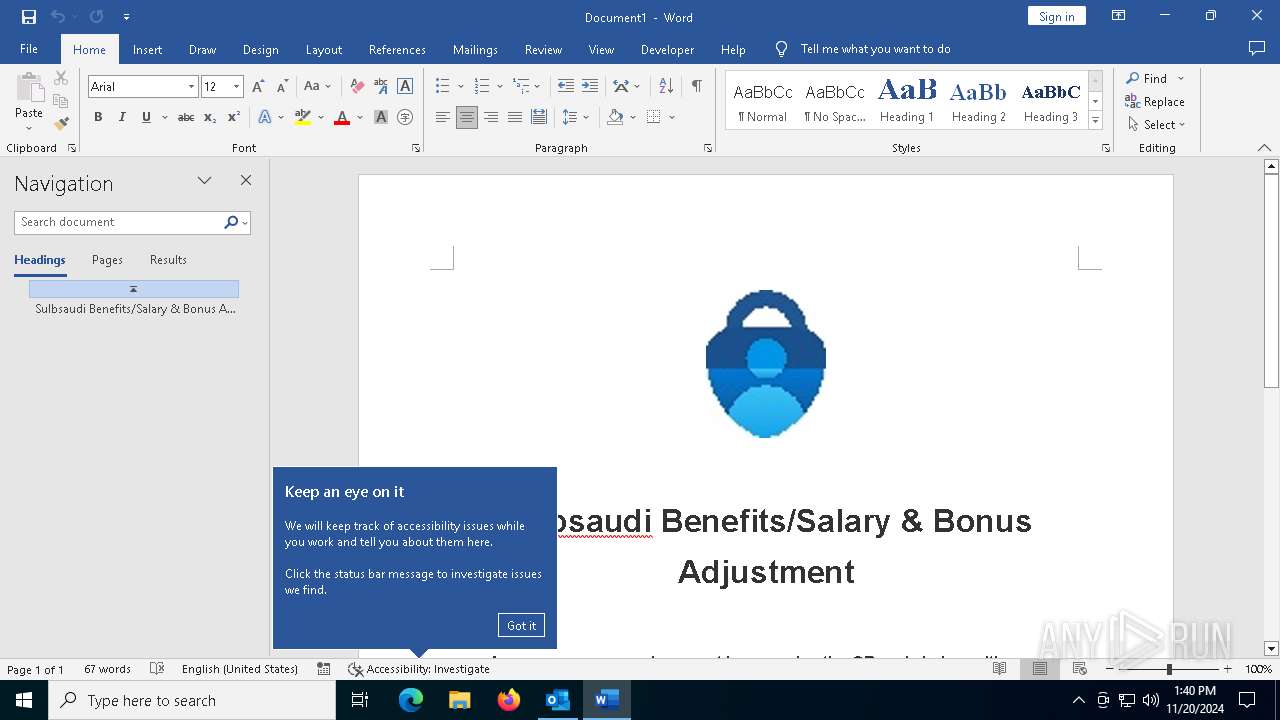Click Tell me what you want to do box
Image resolution: width=1280 pixels, height=720 pixels.
coord(875,49)
